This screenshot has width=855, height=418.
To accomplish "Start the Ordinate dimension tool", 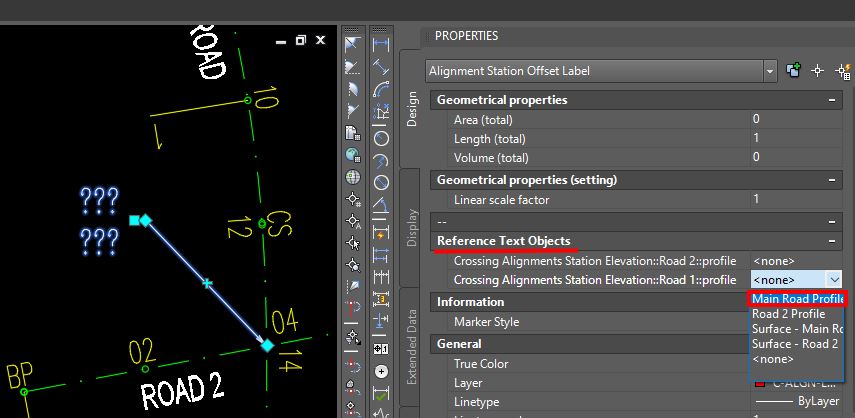I will (381, 112).
